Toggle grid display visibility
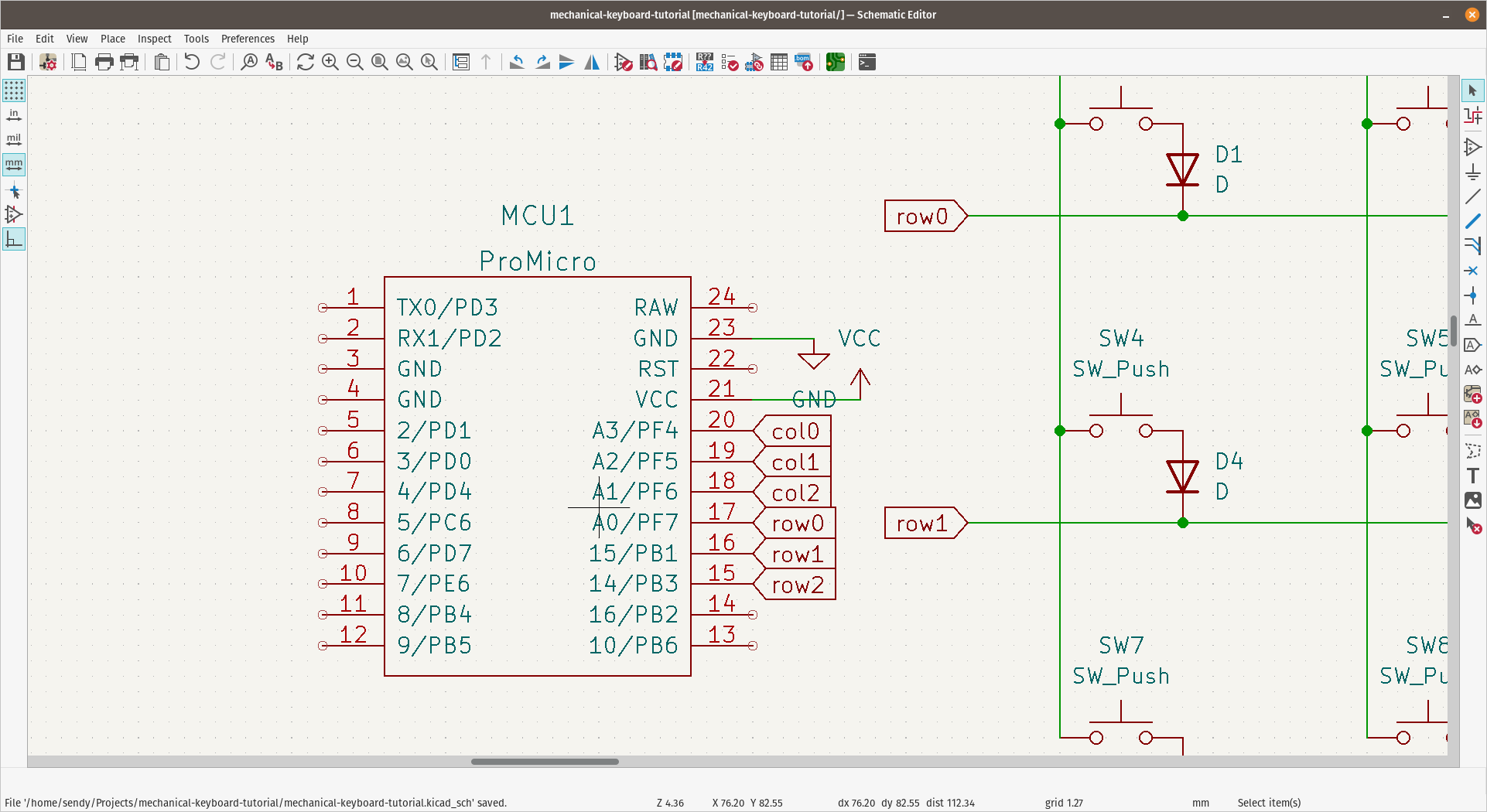This screenshot has width=1487, height=812. (14, 91)
